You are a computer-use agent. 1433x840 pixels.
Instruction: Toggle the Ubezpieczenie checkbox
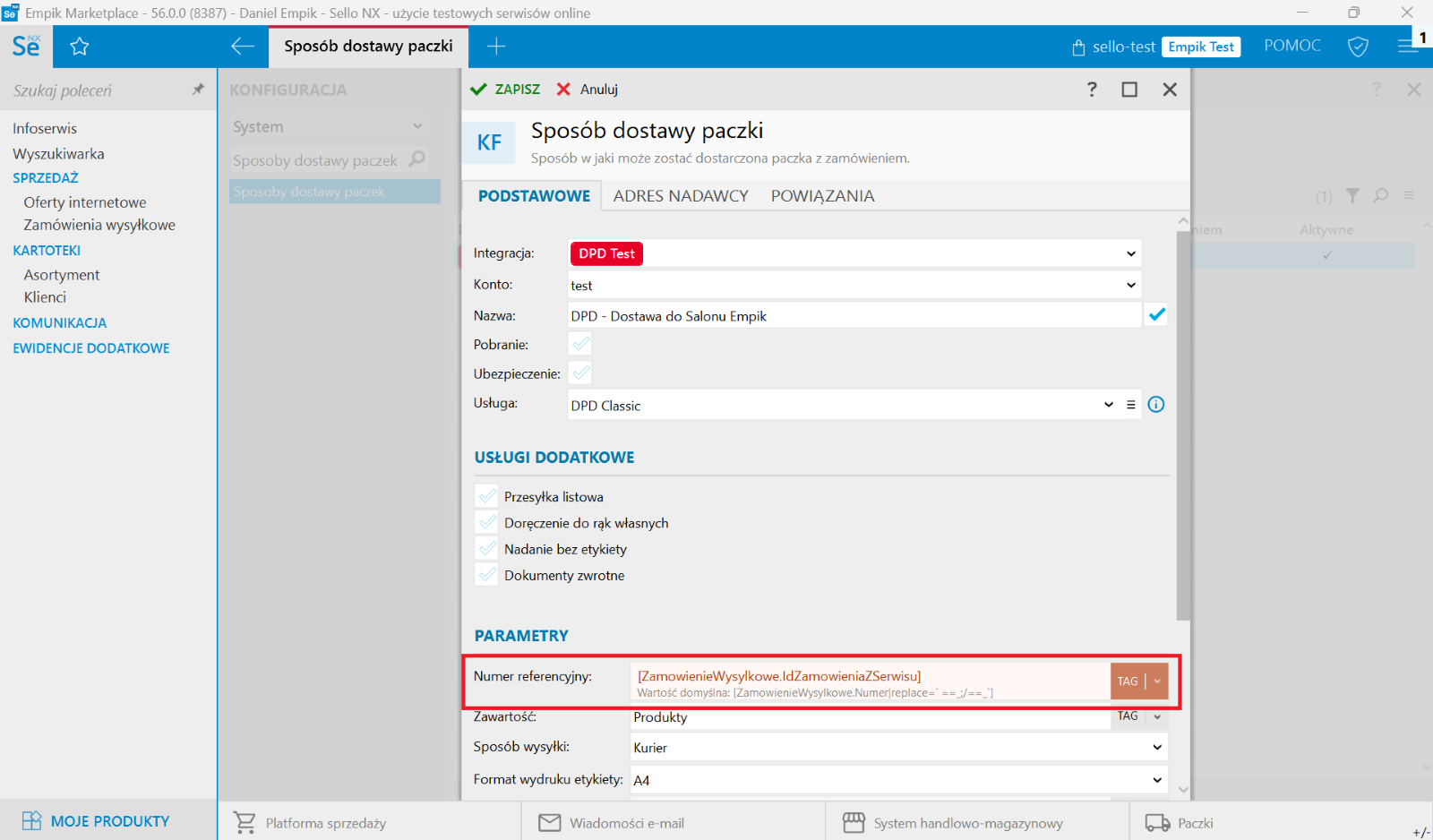pyautogui.click(x=580, y=373)
